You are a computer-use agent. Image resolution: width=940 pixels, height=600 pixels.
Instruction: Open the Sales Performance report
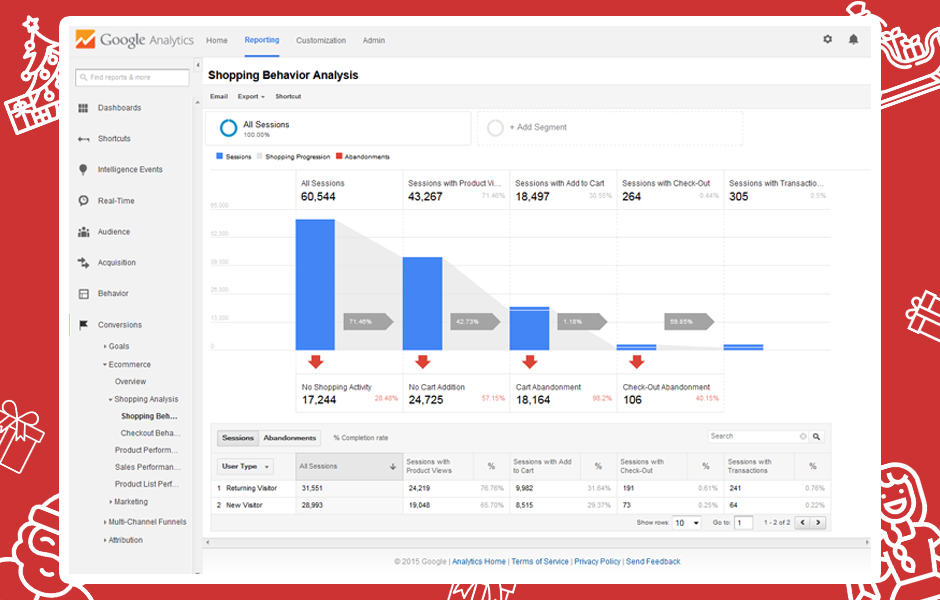coord(147,468)
